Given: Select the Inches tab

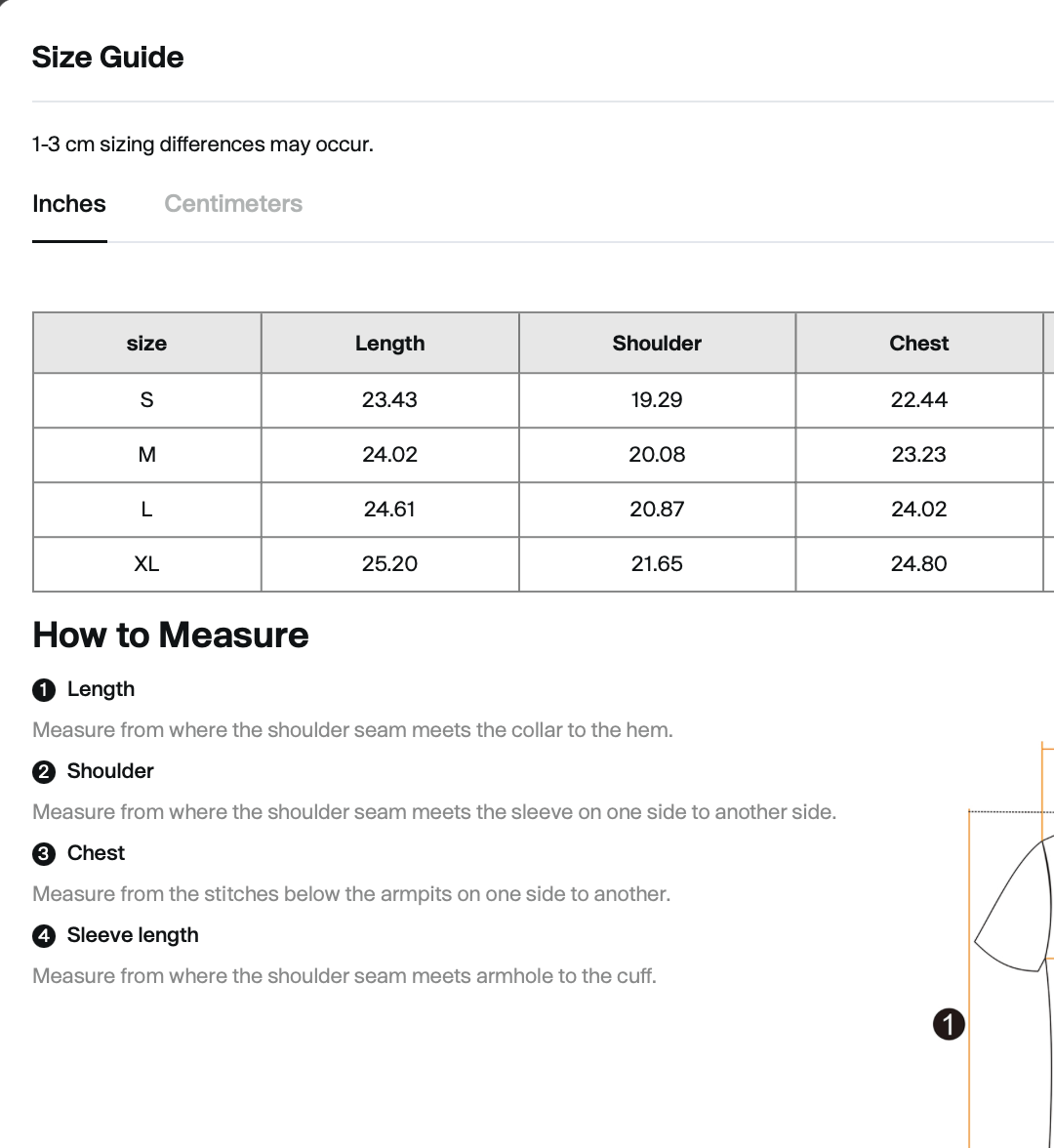Looking at the screenshot, I should [x=68, y=203].
